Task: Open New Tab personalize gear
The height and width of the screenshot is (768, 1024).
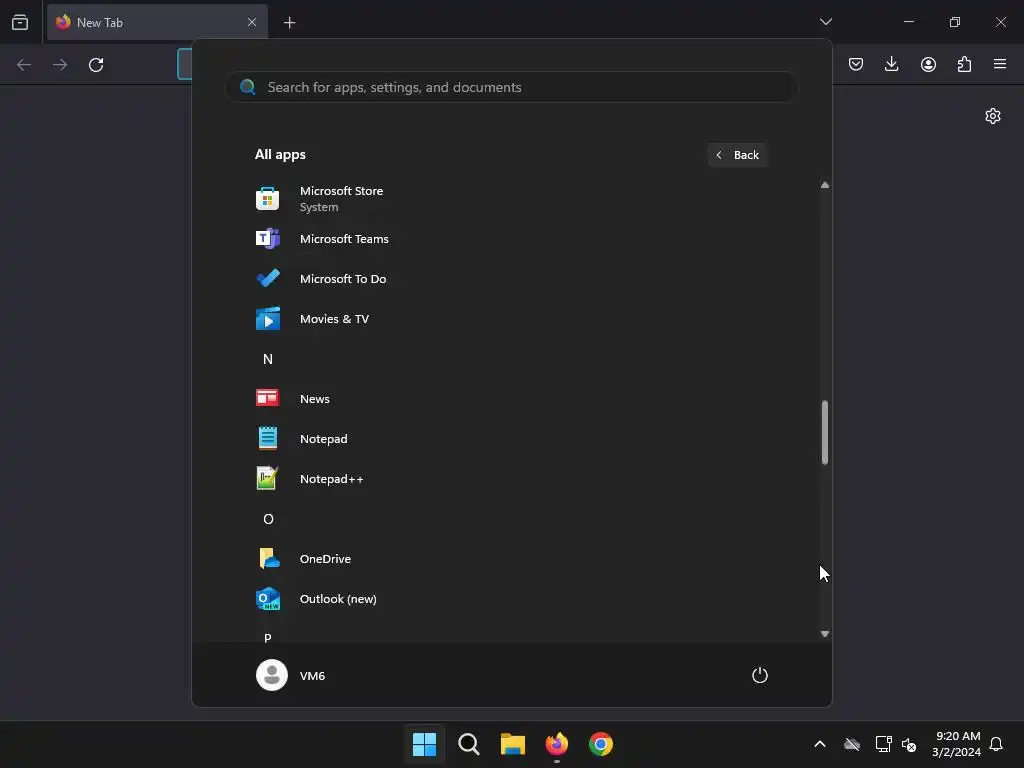Action: pyautogui.click(x=993, y=116)
